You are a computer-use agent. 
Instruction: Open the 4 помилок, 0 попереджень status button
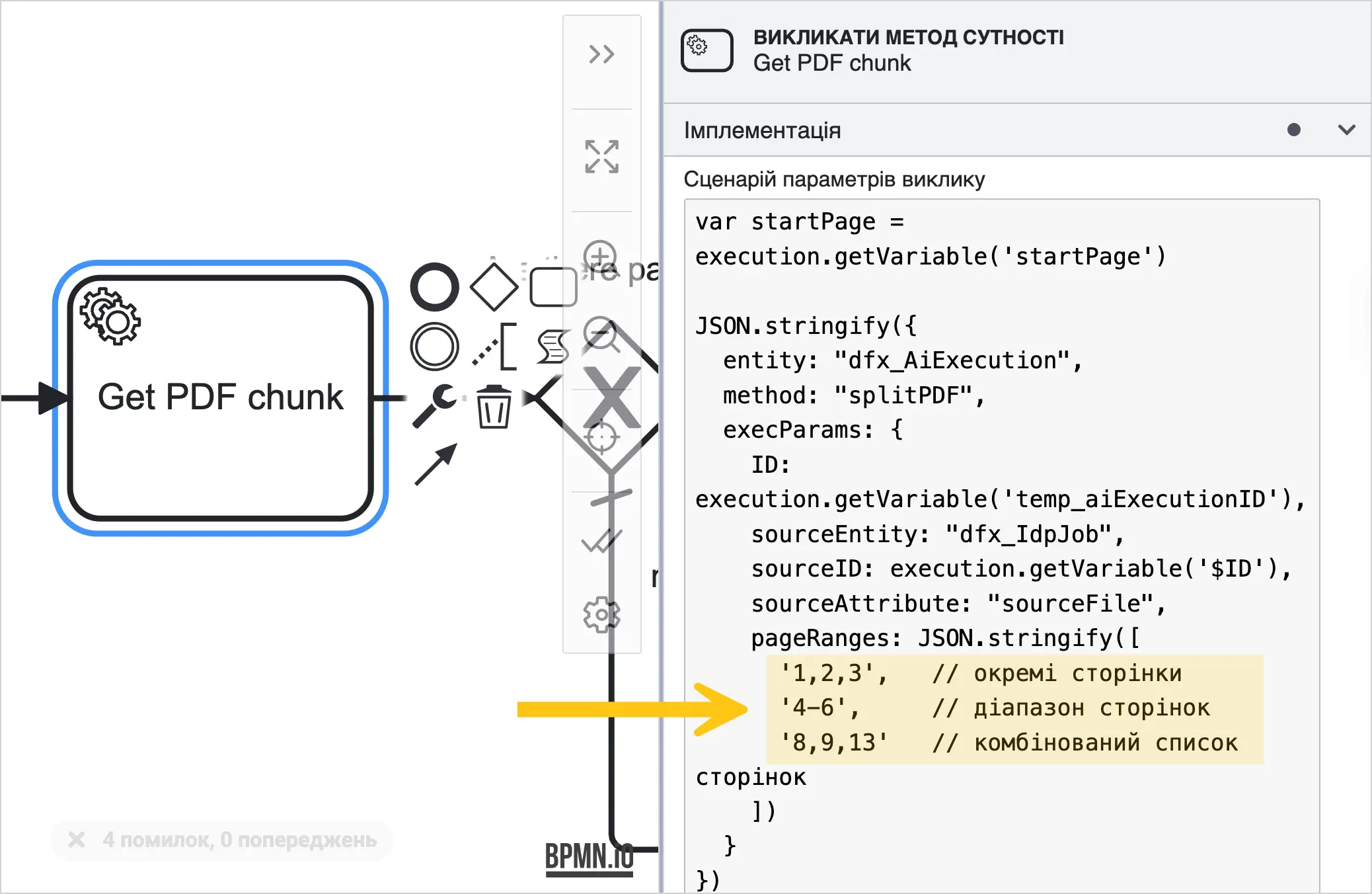pos(222,840)
